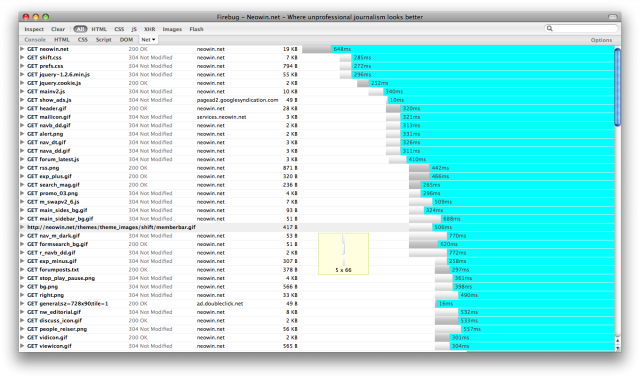Click the GET right.png entry

[45, 295]
